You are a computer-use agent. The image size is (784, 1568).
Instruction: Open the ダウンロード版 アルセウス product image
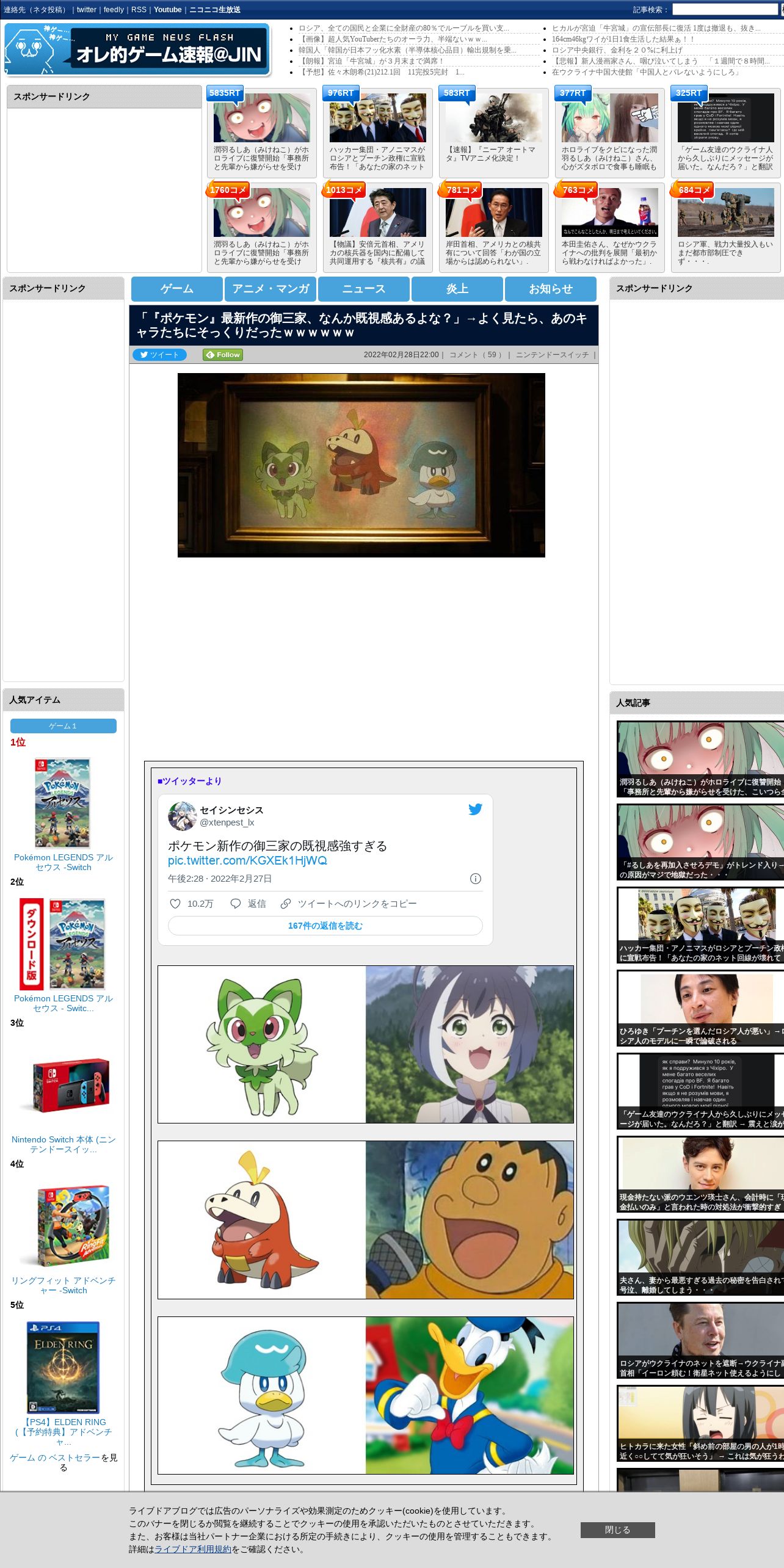click(x=63, y=945)
